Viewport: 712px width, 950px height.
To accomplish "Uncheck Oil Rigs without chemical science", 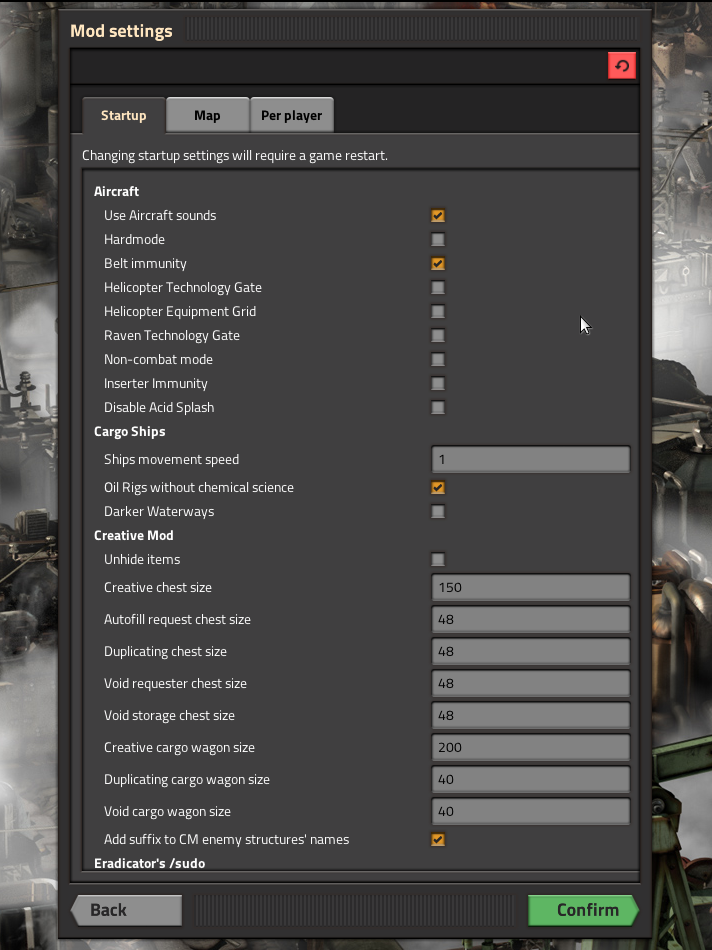I will [438, 488].
